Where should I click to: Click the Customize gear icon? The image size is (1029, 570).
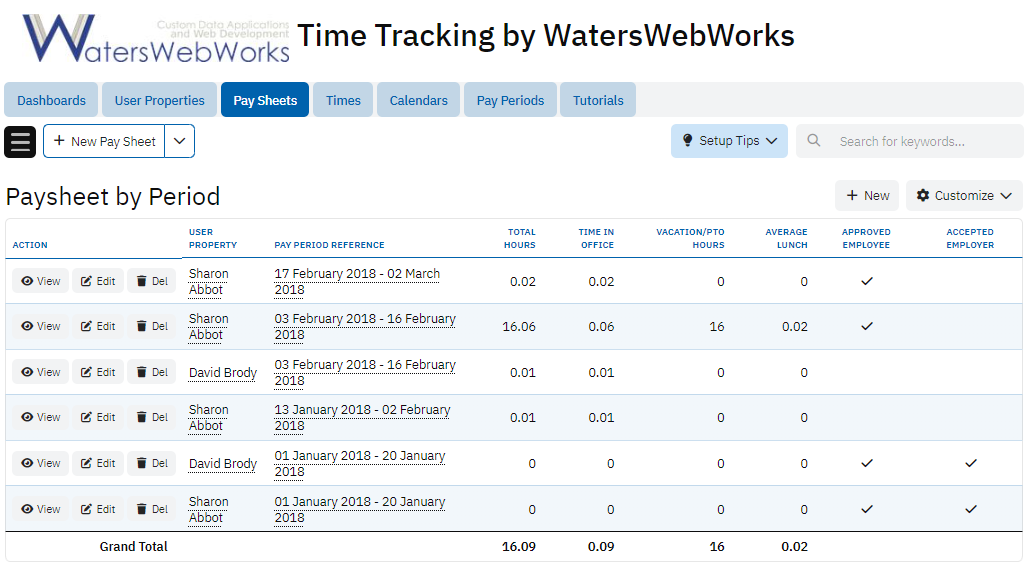coord(922,196)
